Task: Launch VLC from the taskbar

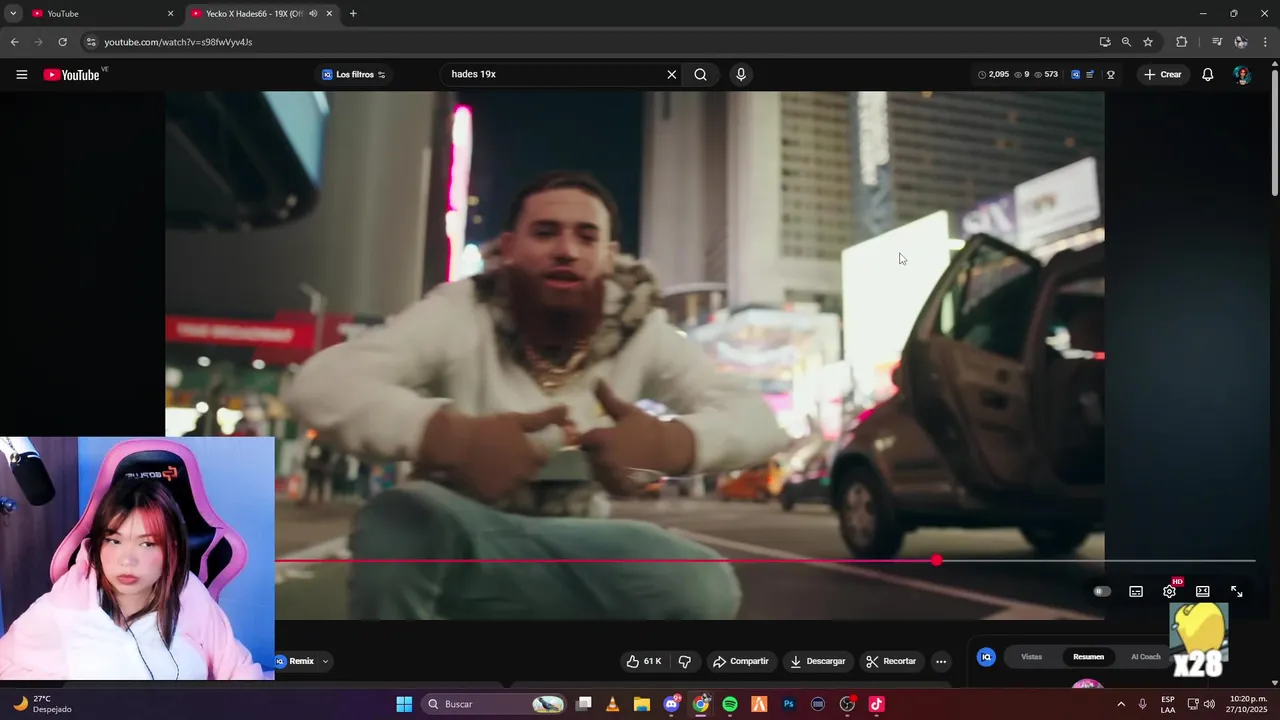Action: click(613, 704)
